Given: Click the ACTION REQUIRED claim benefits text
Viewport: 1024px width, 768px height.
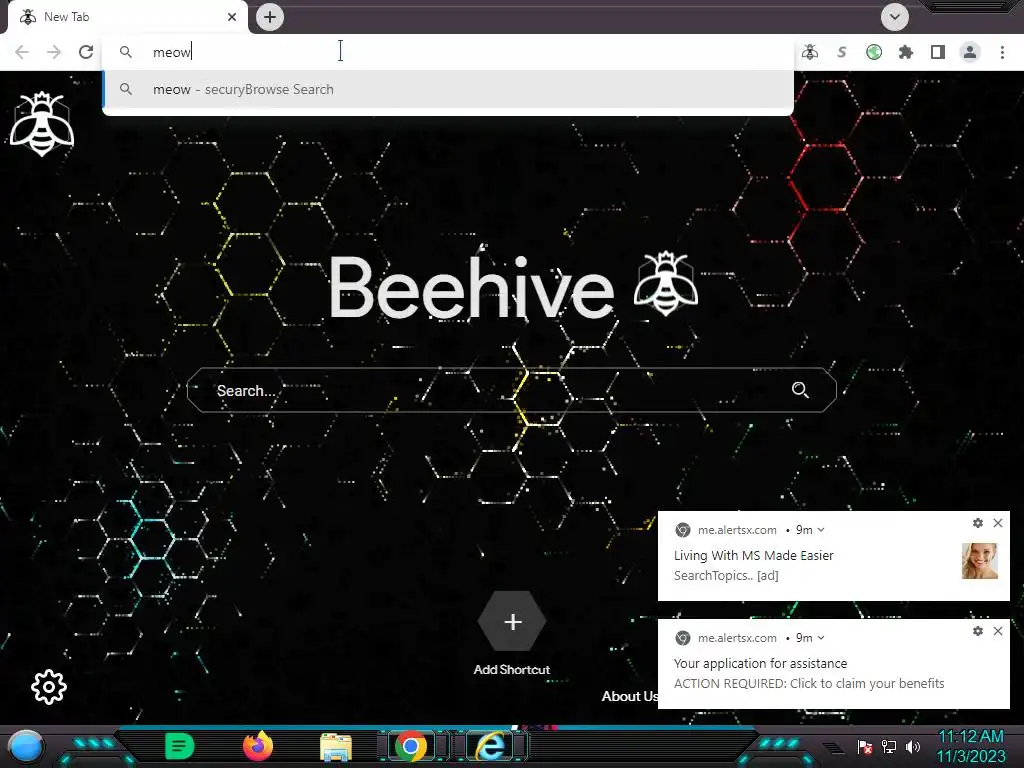Looking at the screenshot, I should pyautogui.click(x=809, y=684).
